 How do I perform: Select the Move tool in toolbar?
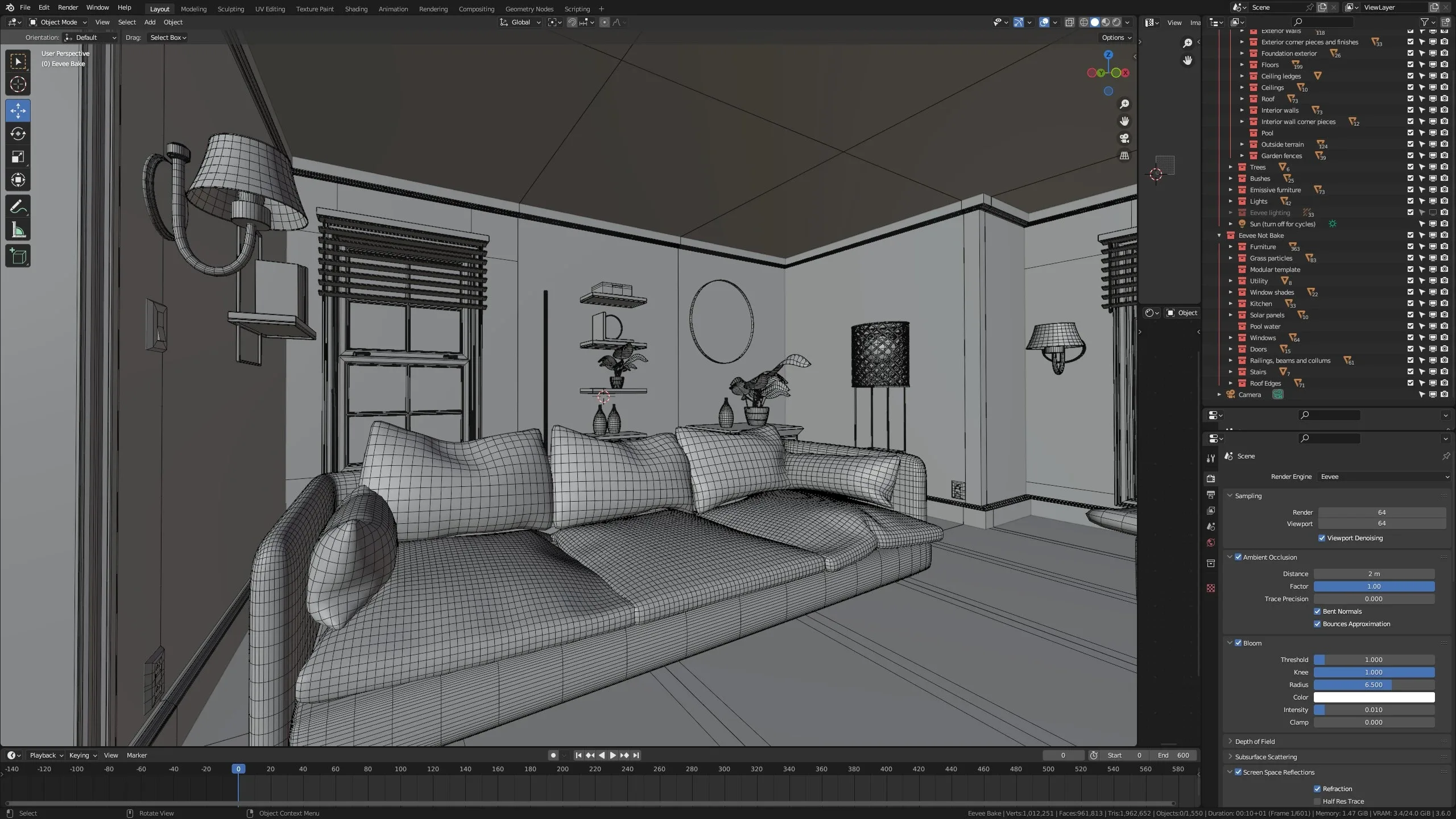pos(18,110)
